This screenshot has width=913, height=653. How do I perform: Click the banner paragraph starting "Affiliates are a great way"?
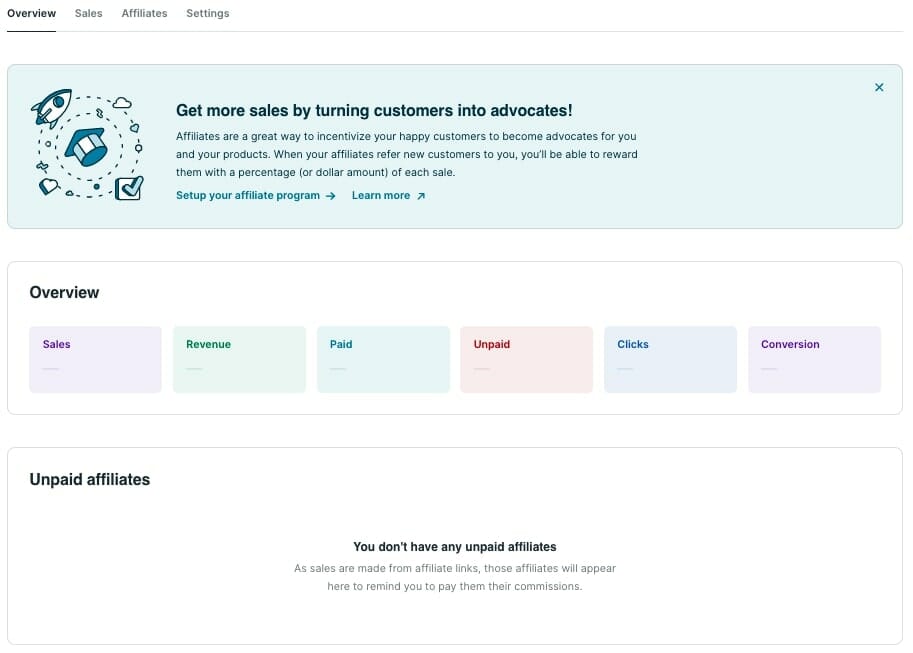(406, 154)
